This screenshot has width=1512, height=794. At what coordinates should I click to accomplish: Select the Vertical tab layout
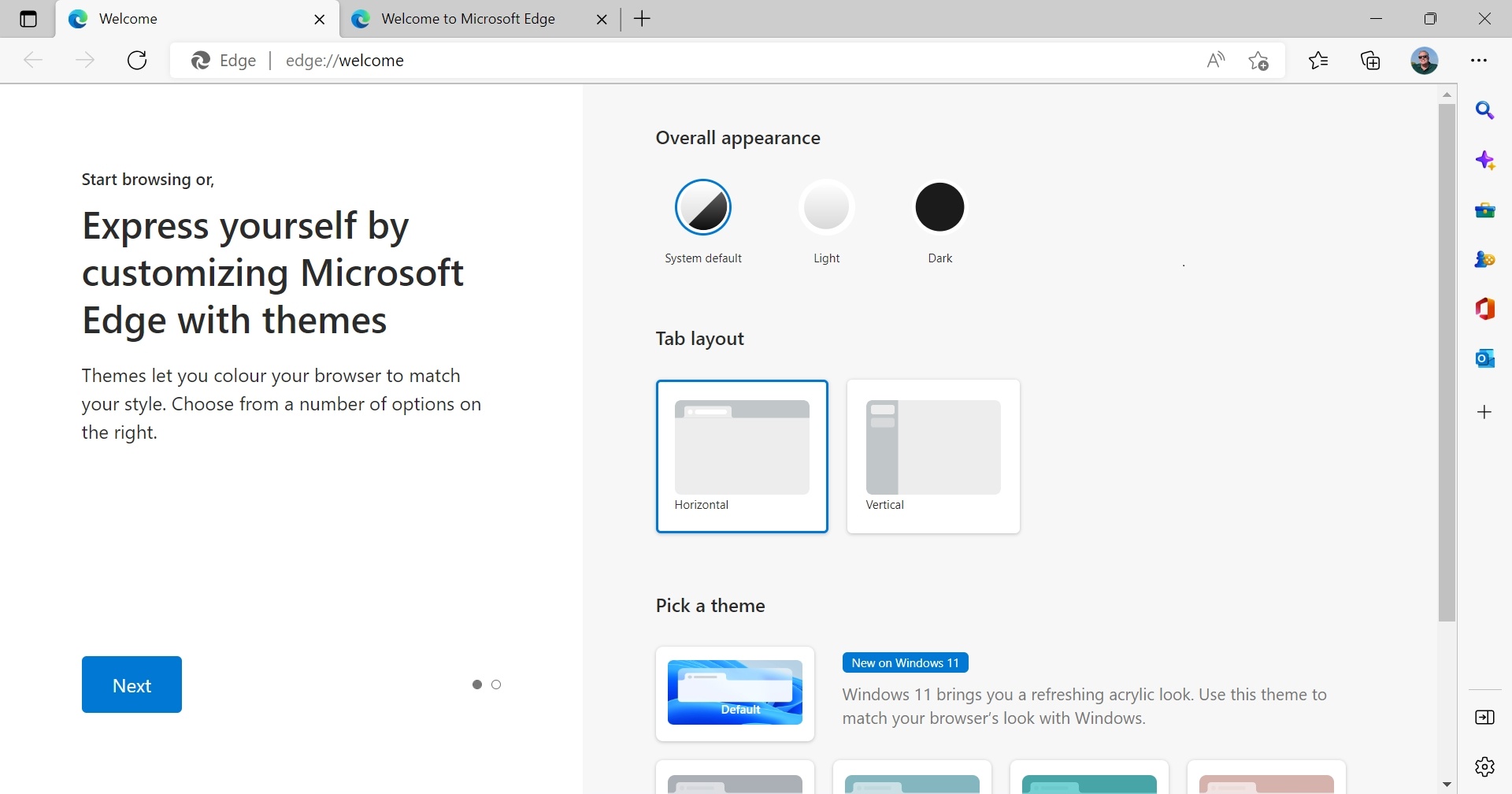point(933,456)
